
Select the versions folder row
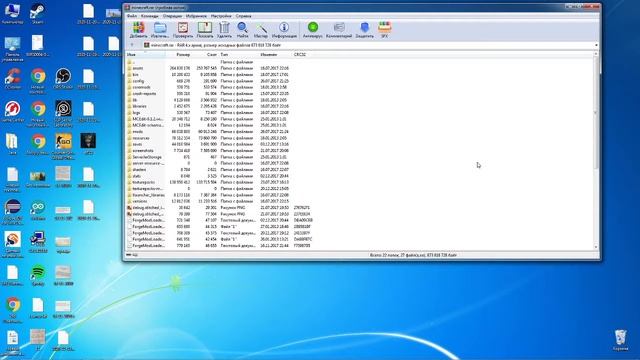tap(220, 201)
